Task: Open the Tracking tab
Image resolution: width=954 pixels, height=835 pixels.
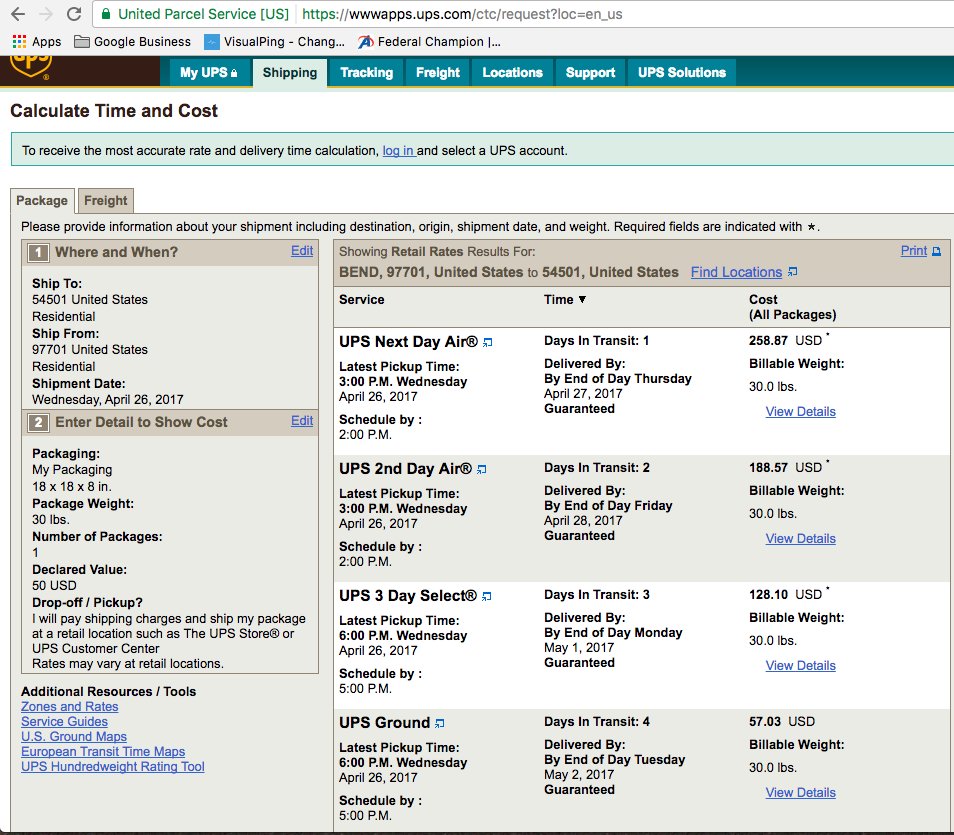Action: [x=366, y=72]
